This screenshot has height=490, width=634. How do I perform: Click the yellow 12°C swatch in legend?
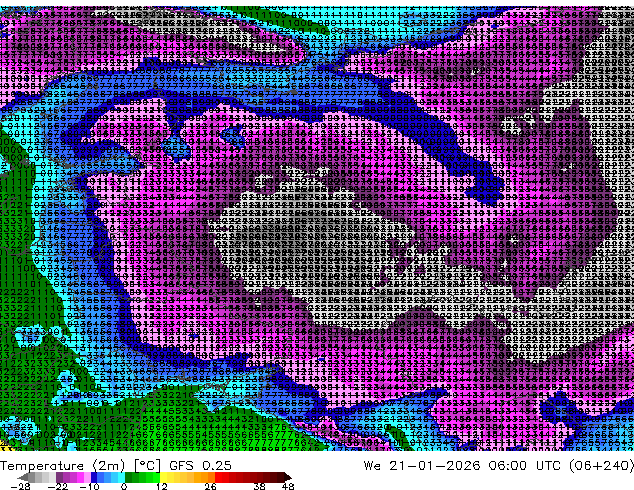(163, 477)
